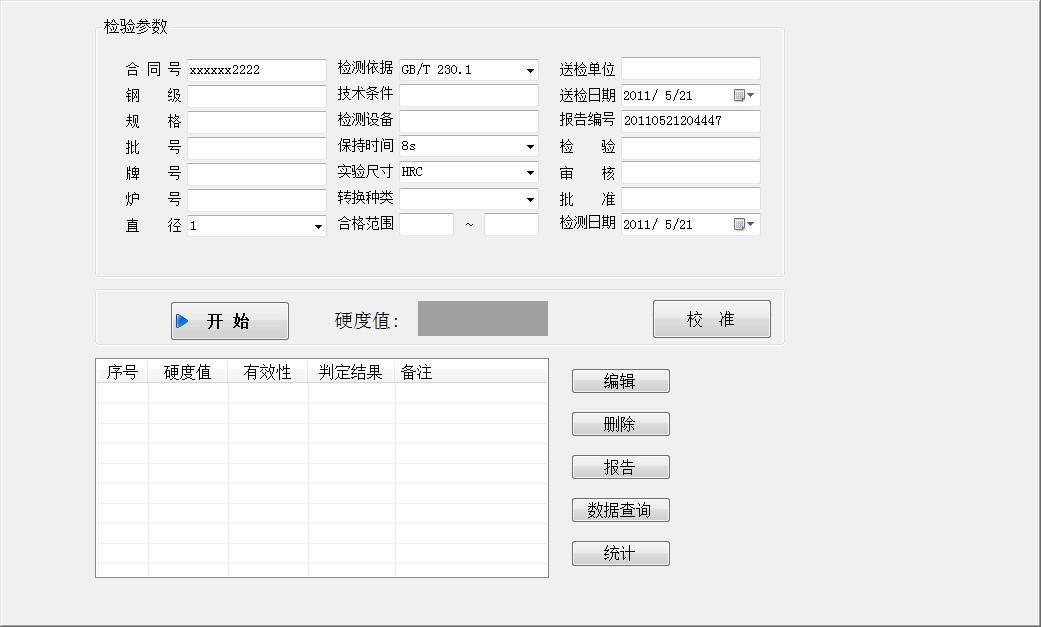
Task: Open the 直径 dropdown list
Action: [x=318, y=226]
